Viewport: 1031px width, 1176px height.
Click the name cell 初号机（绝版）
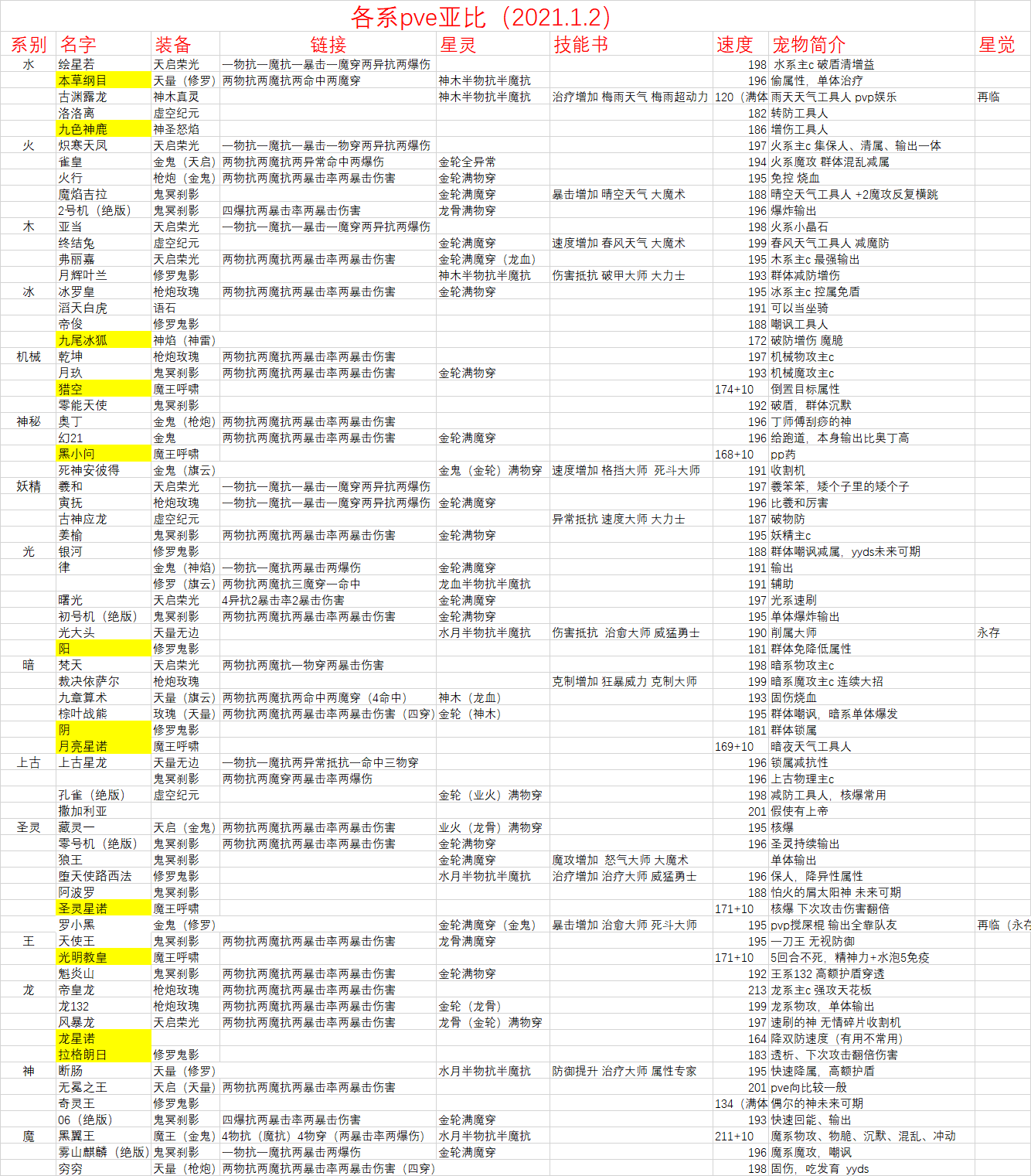[104, 616]
